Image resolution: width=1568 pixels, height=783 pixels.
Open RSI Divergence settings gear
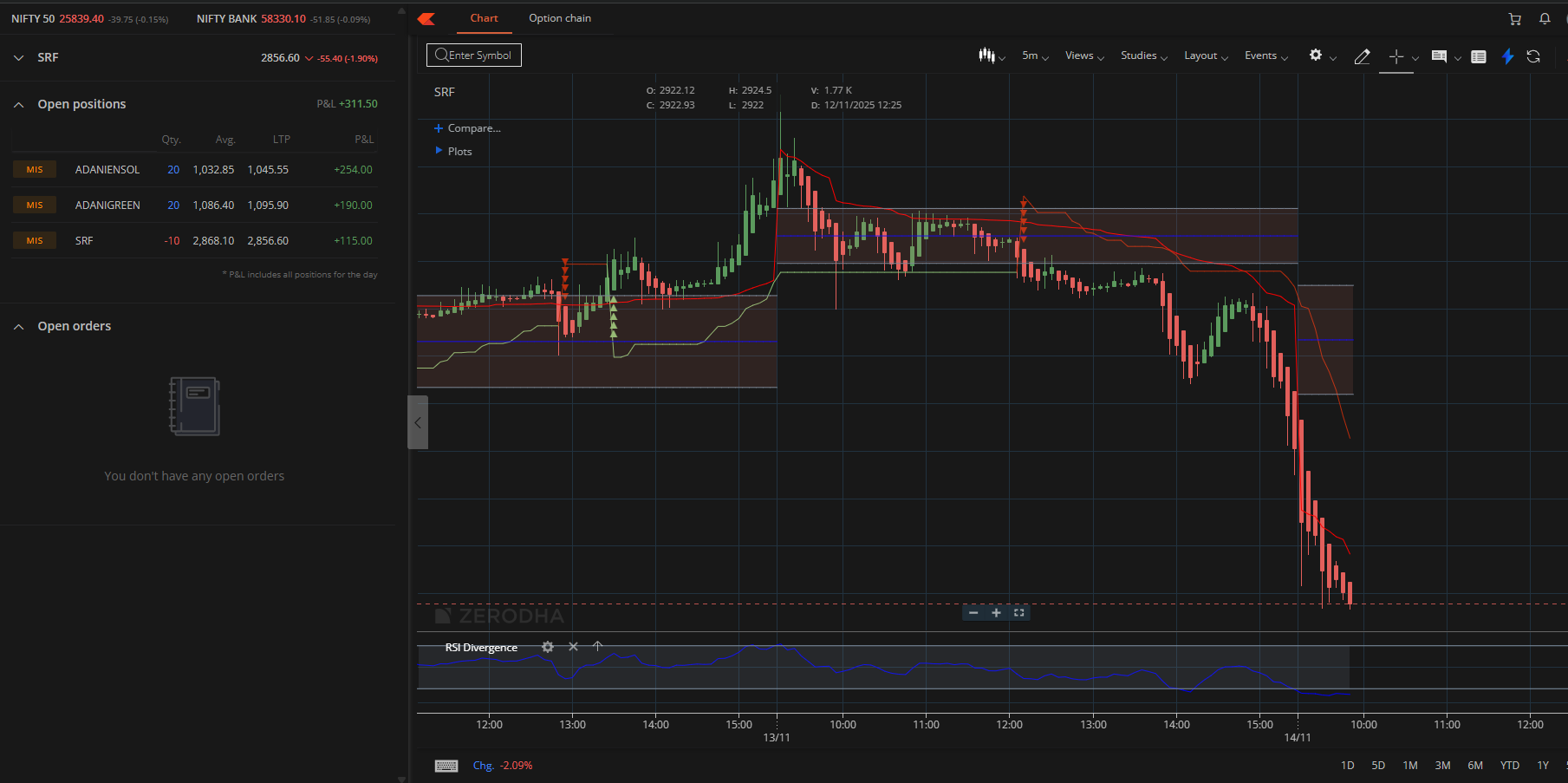pyautogui.click(x=548, y=647)
